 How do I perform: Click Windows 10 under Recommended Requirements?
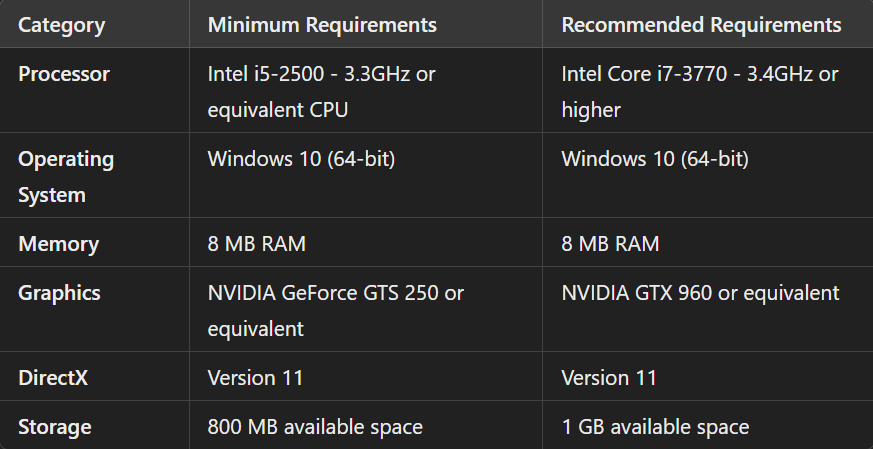click(655, 159)
